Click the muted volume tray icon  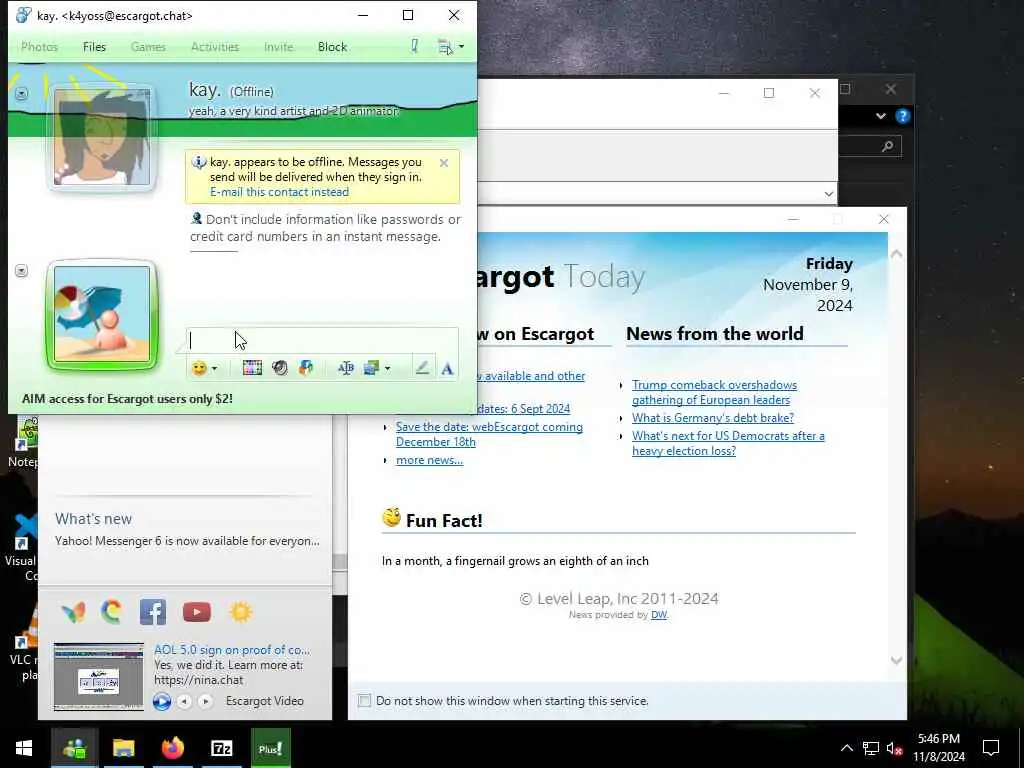(x=894, y=748)
